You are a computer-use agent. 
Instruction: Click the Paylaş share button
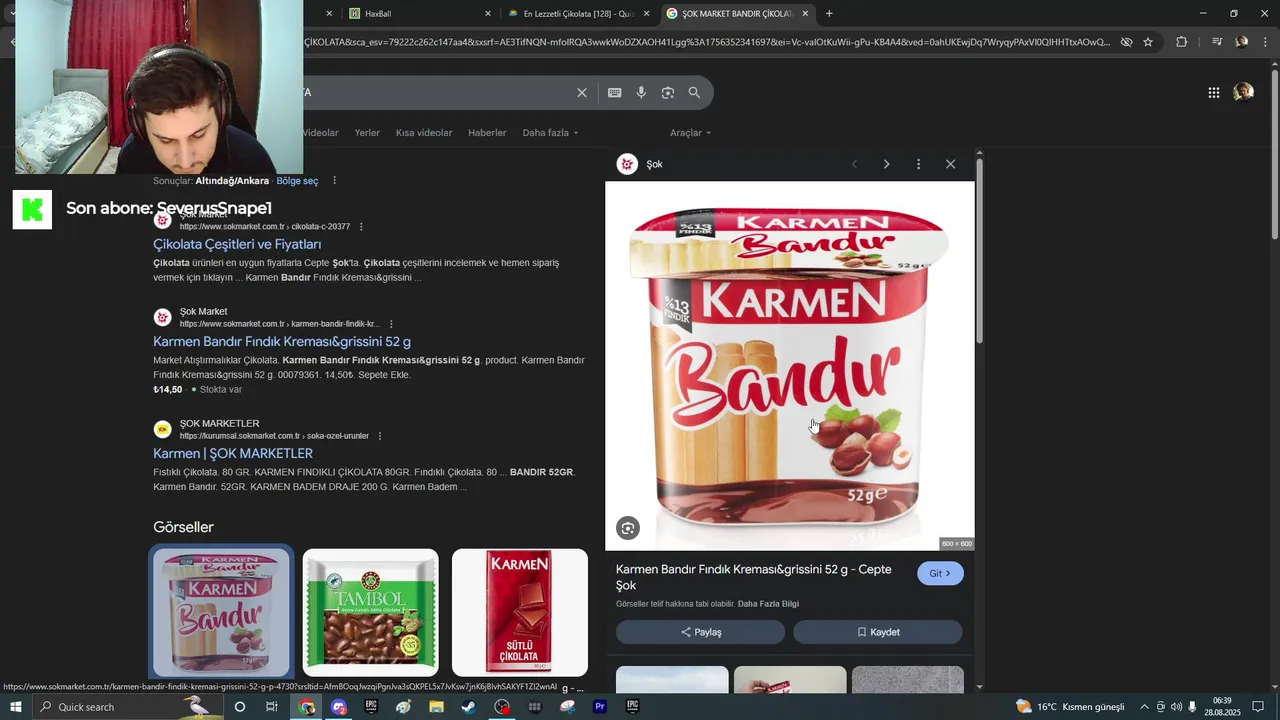[700, 632]
